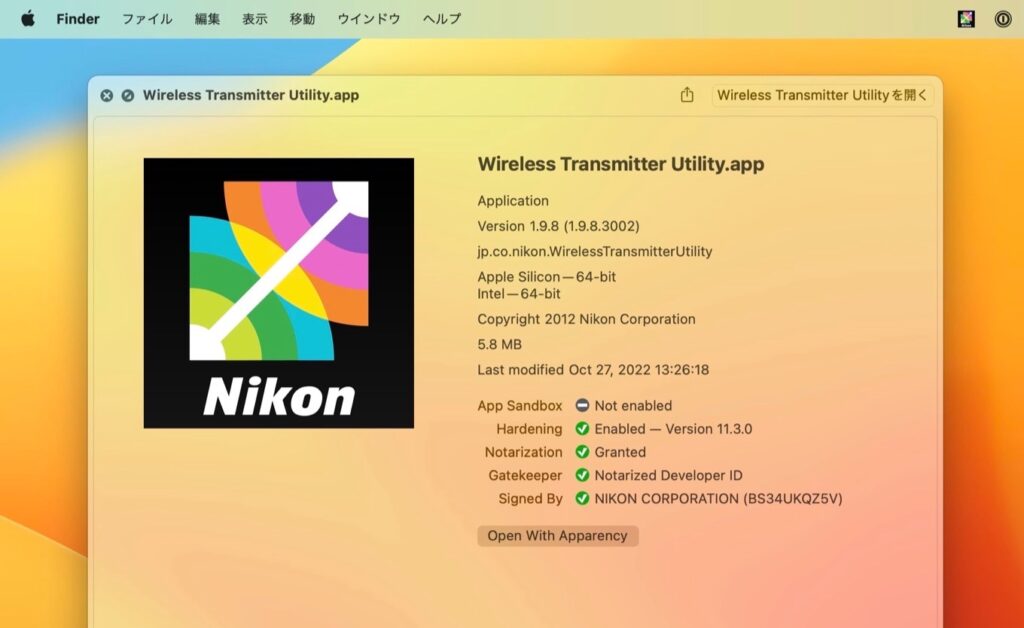Open the Apple menu
The height and width of the screenshot is (628, 1024).
(27, 19)
